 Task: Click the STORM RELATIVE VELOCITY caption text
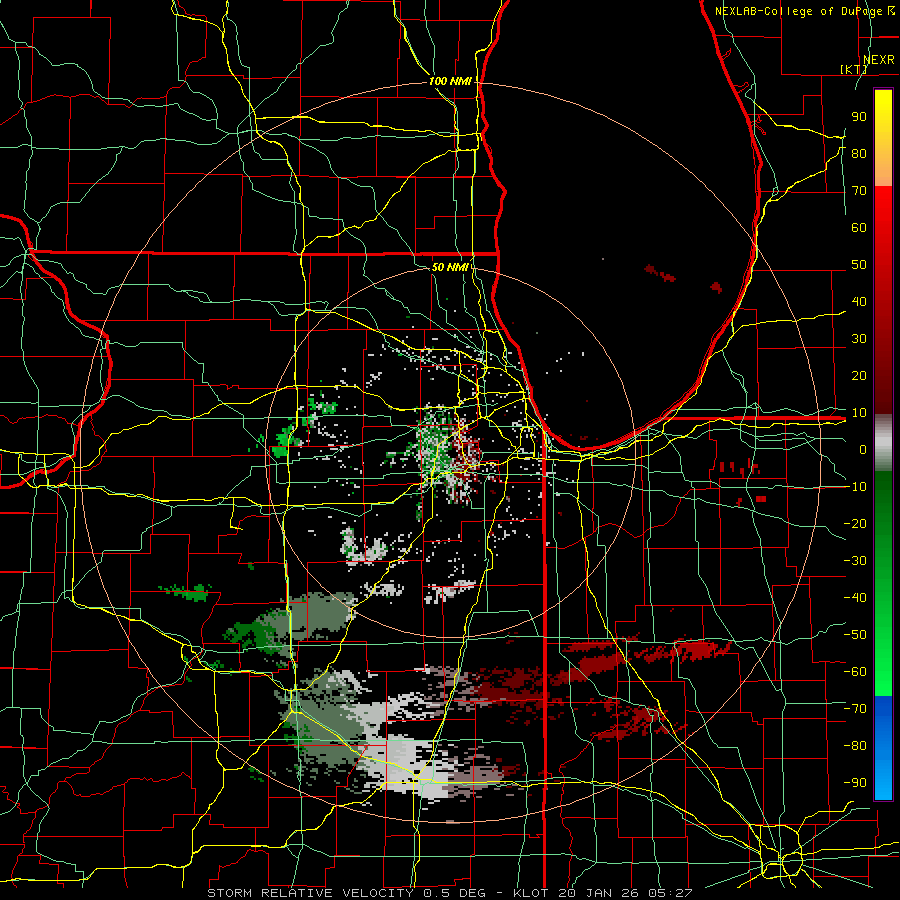point(310,893)
